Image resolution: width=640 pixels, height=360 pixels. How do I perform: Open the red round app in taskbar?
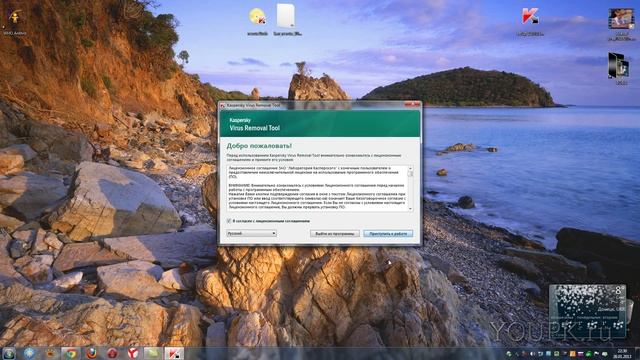(x=112, y=353)
